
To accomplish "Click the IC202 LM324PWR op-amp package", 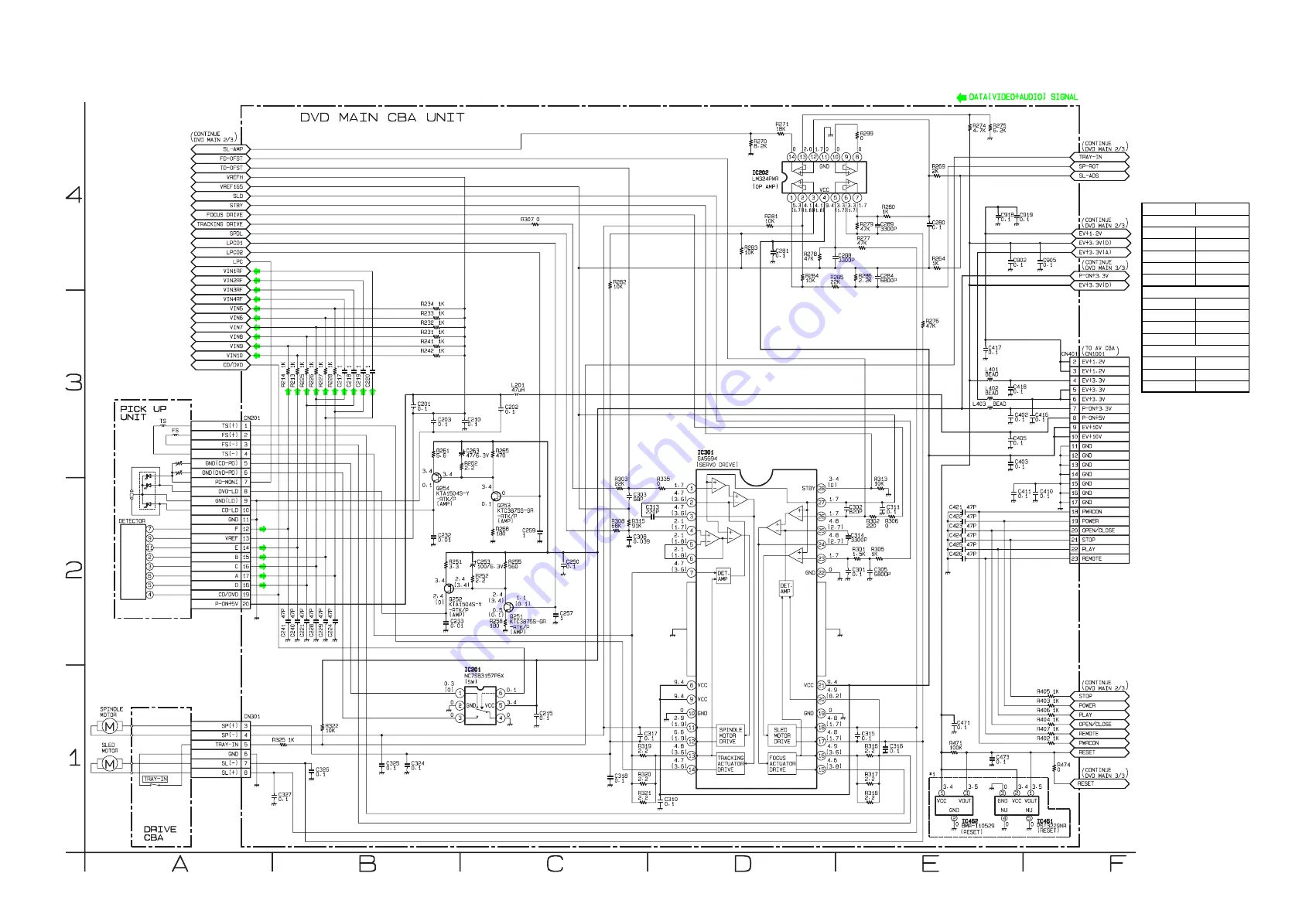I will click(x=824, y=177).
